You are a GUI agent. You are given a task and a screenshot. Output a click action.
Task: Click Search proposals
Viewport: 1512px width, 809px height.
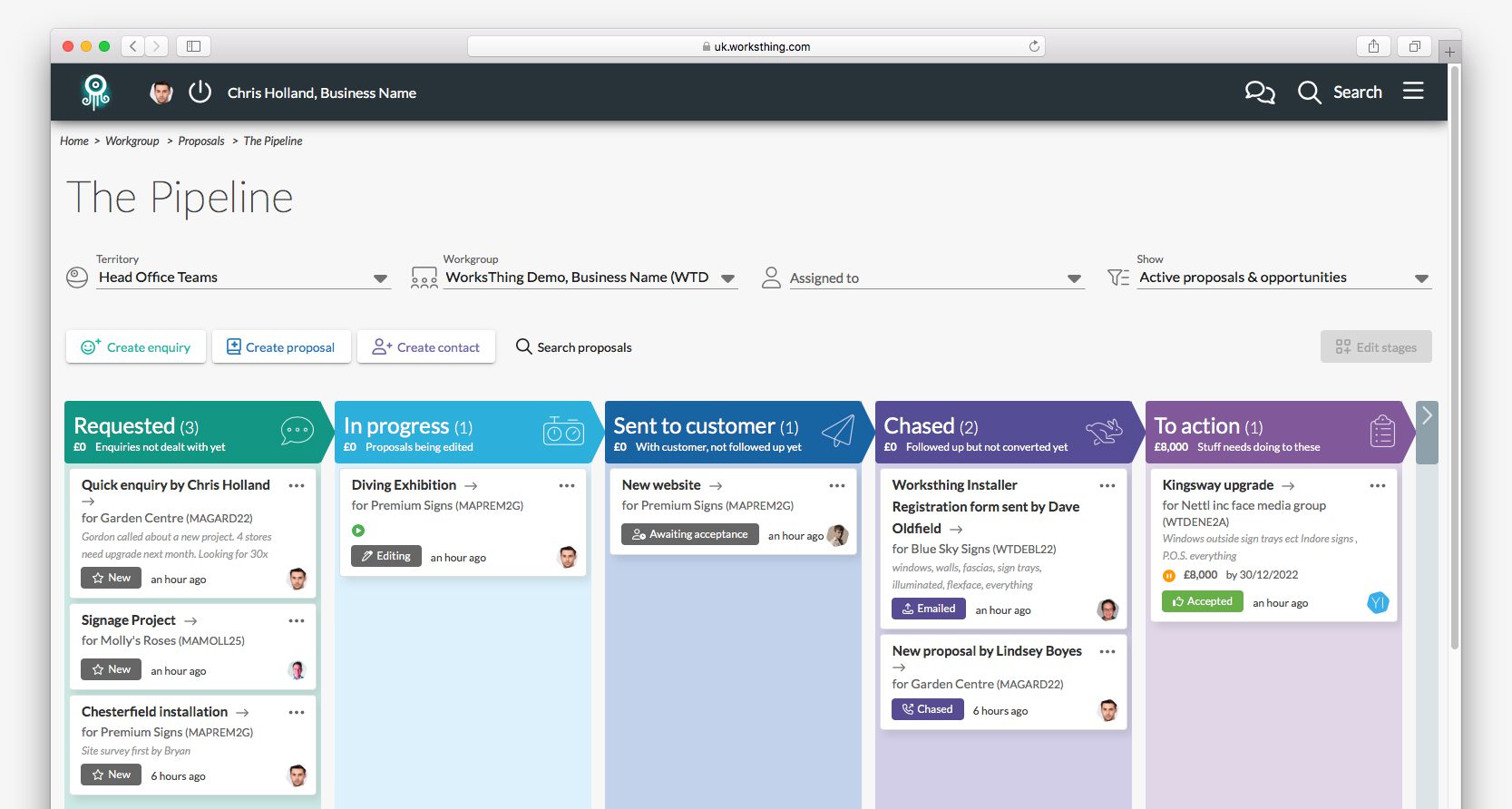pyautogui.click(x=574, y=347)
